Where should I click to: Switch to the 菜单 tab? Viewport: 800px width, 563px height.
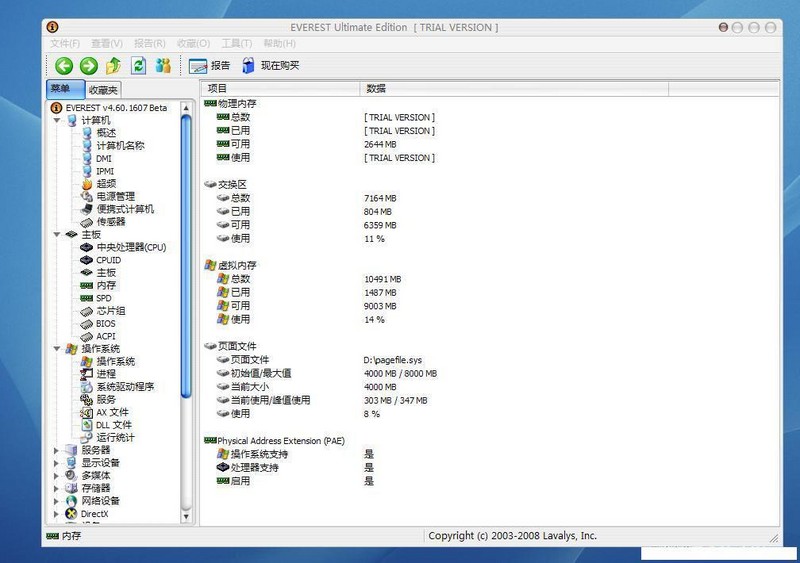click(x=65, y=89)
